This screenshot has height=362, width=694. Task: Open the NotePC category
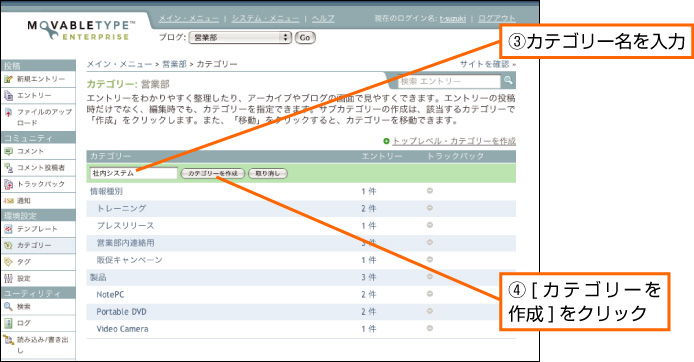coord(110,295)
